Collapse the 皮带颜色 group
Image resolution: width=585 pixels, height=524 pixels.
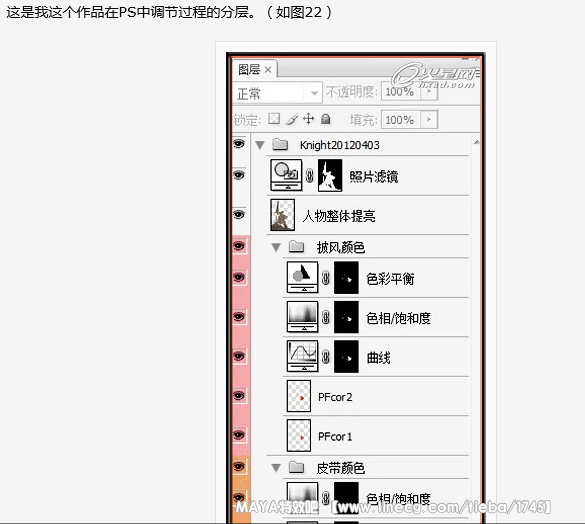tap(276, 468)
